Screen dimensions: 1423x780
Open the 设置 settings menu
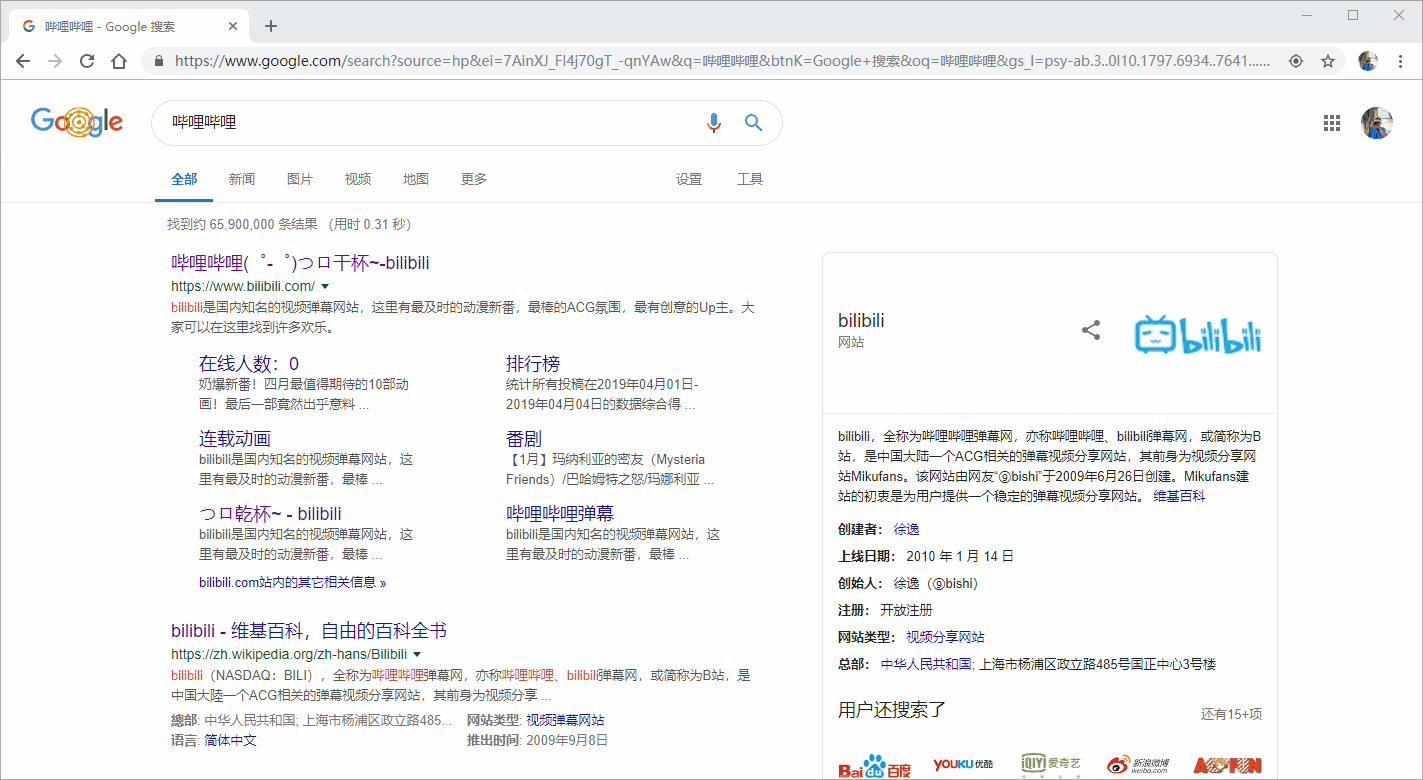(689, 179)
